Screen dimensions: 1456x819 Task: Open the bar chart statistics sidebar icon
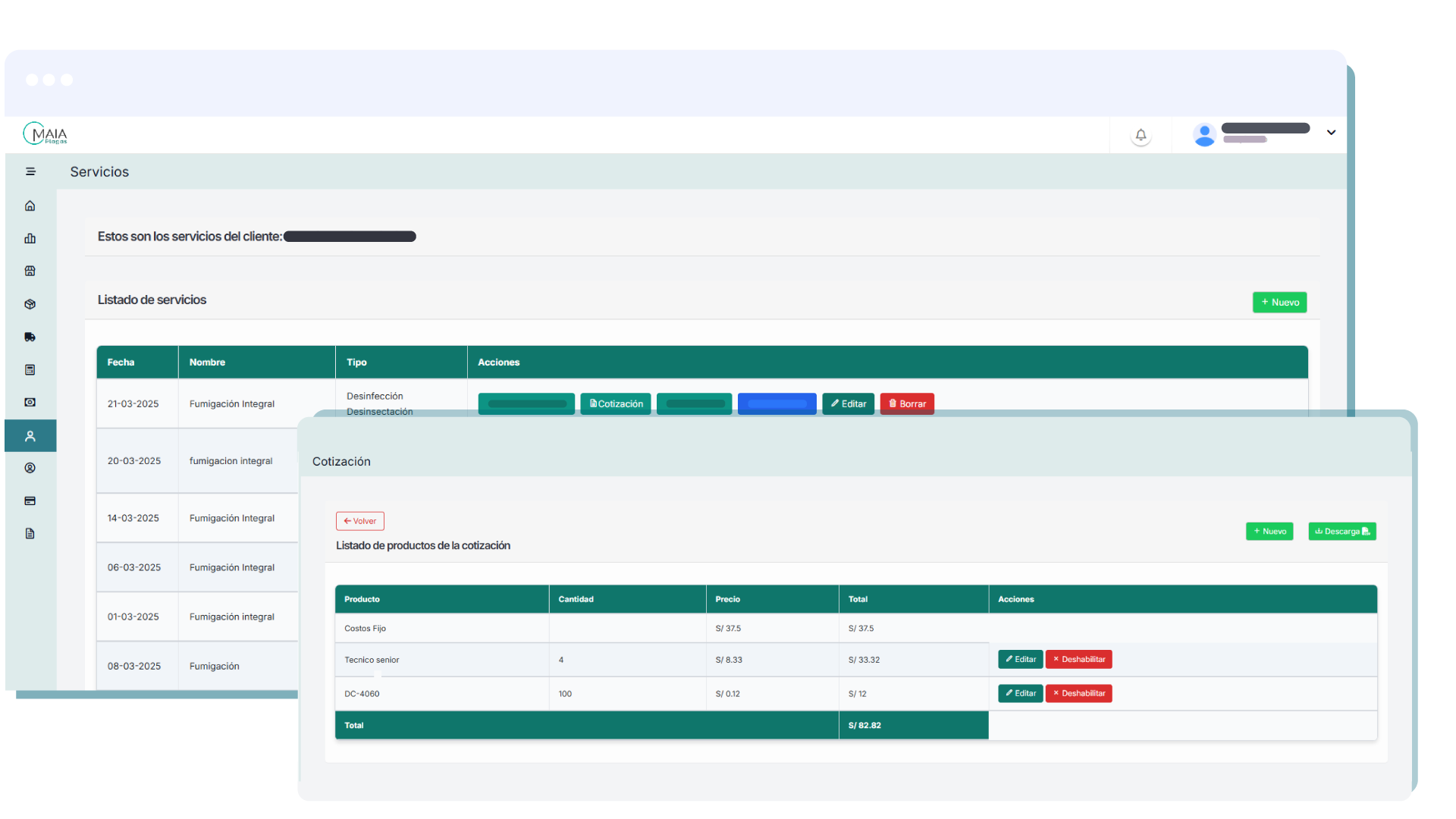coord(30,238)
